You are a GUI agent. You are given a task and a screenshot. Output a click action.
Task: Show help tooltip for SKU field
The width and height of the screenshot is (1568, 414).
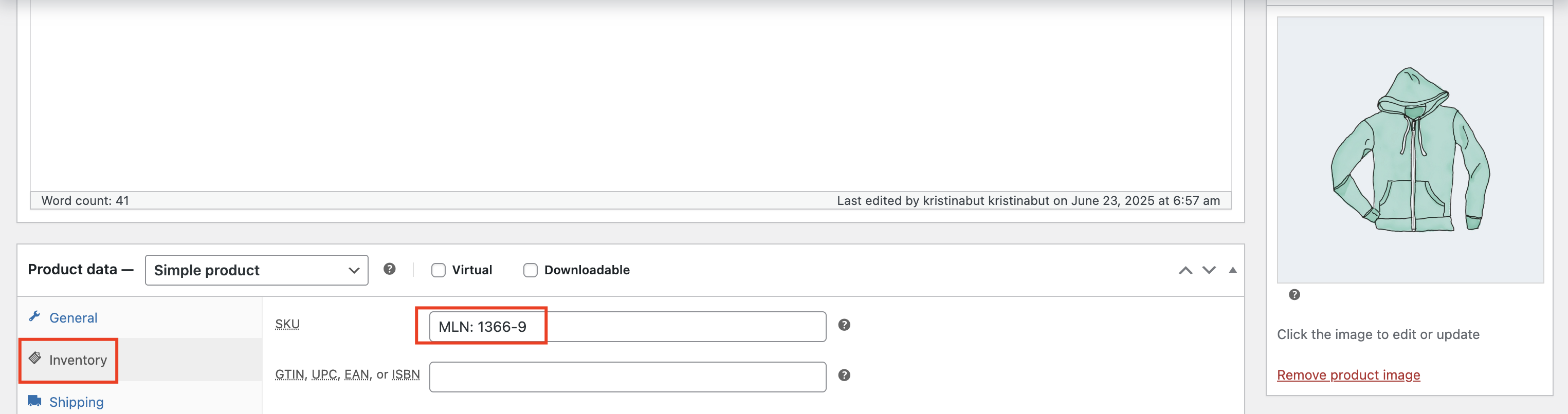point(844,325)
